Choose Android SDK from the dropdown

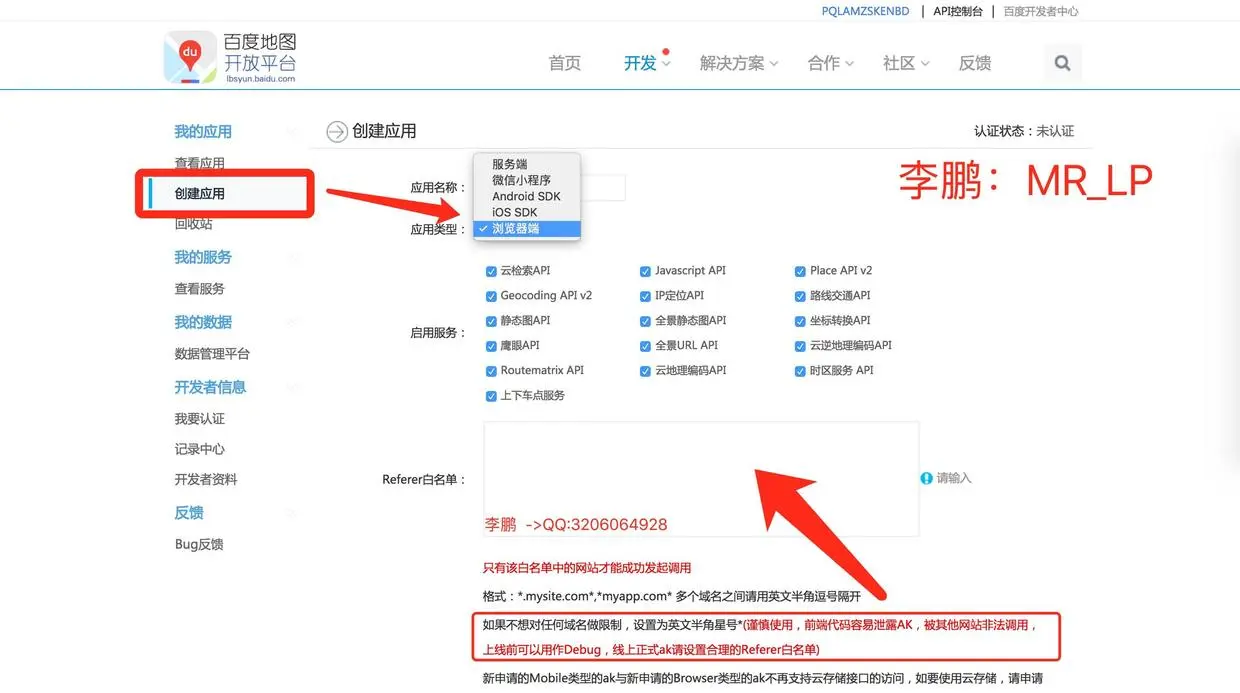pos(527,196)
